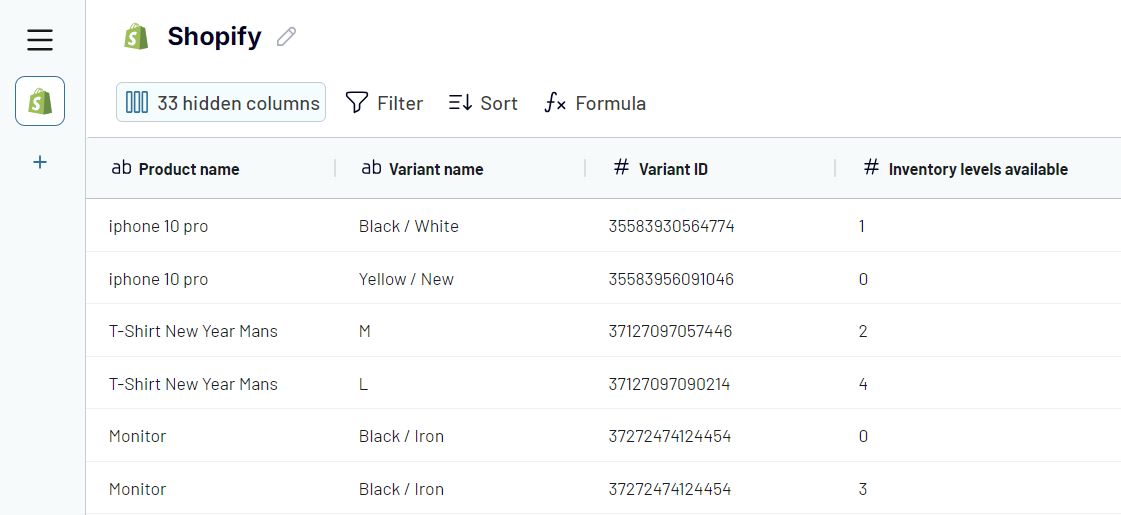Click the Variant ID column header
Viewport: 1121px width, 515px height.
coord(673,169)
